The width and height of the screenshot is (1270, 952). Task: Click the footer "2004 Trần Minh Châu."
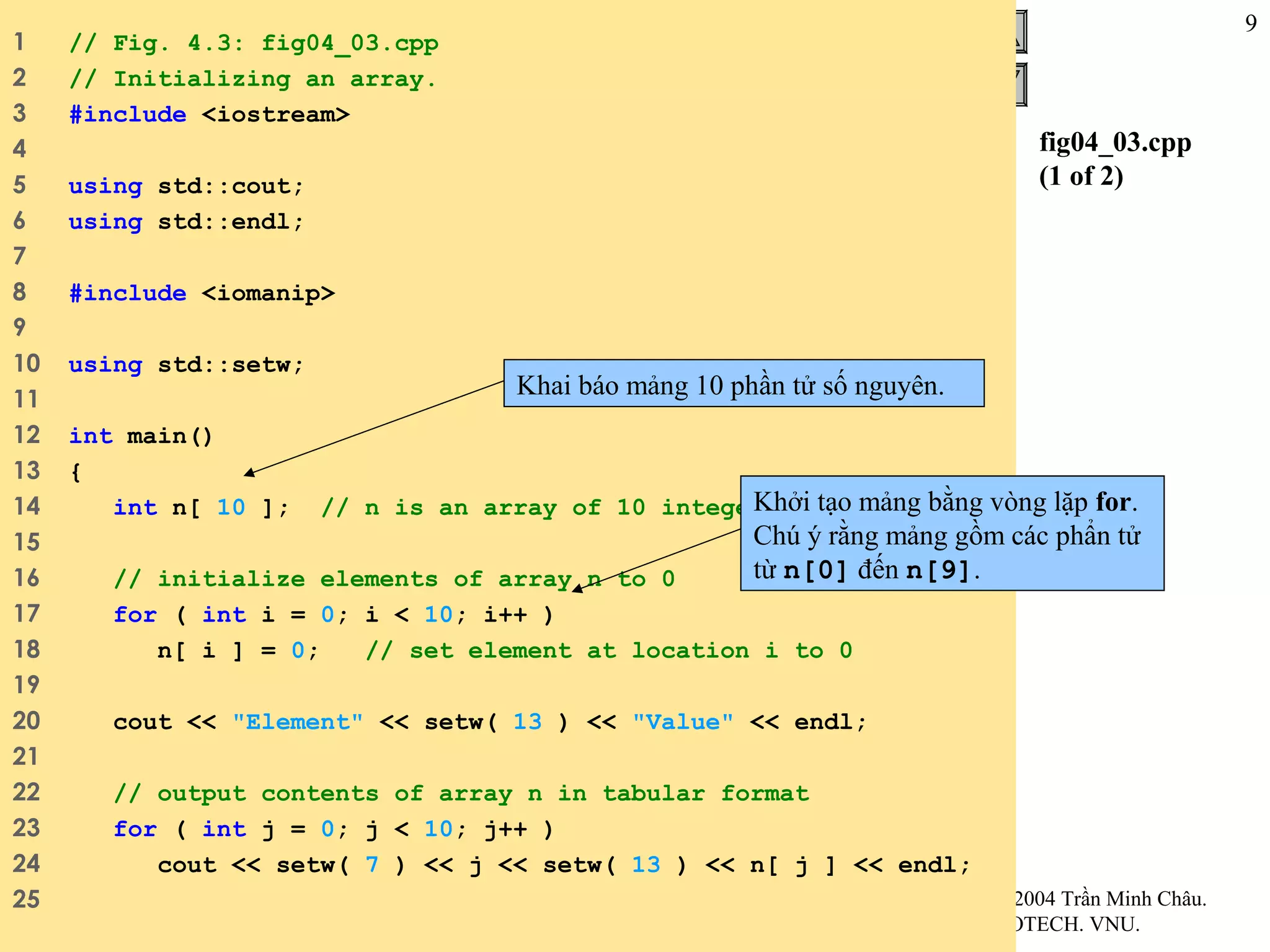click(1111, 899)
